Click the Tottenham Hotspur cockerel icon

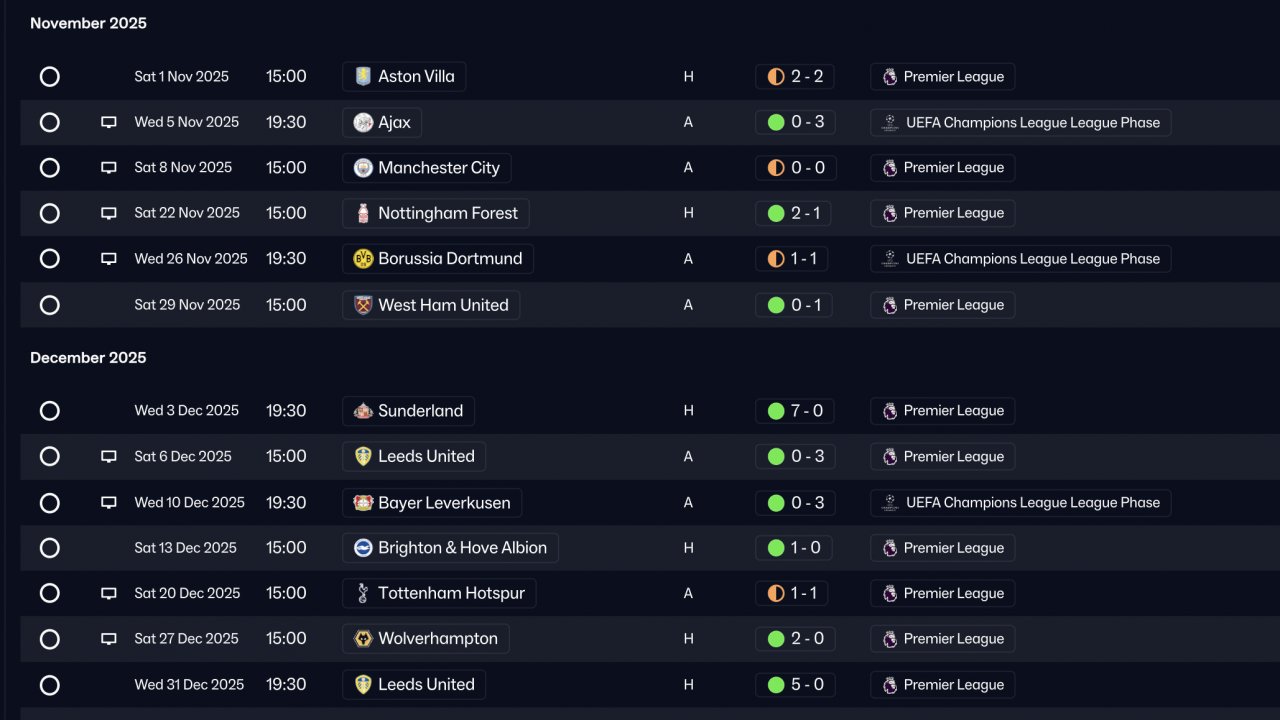coord(363,594)
